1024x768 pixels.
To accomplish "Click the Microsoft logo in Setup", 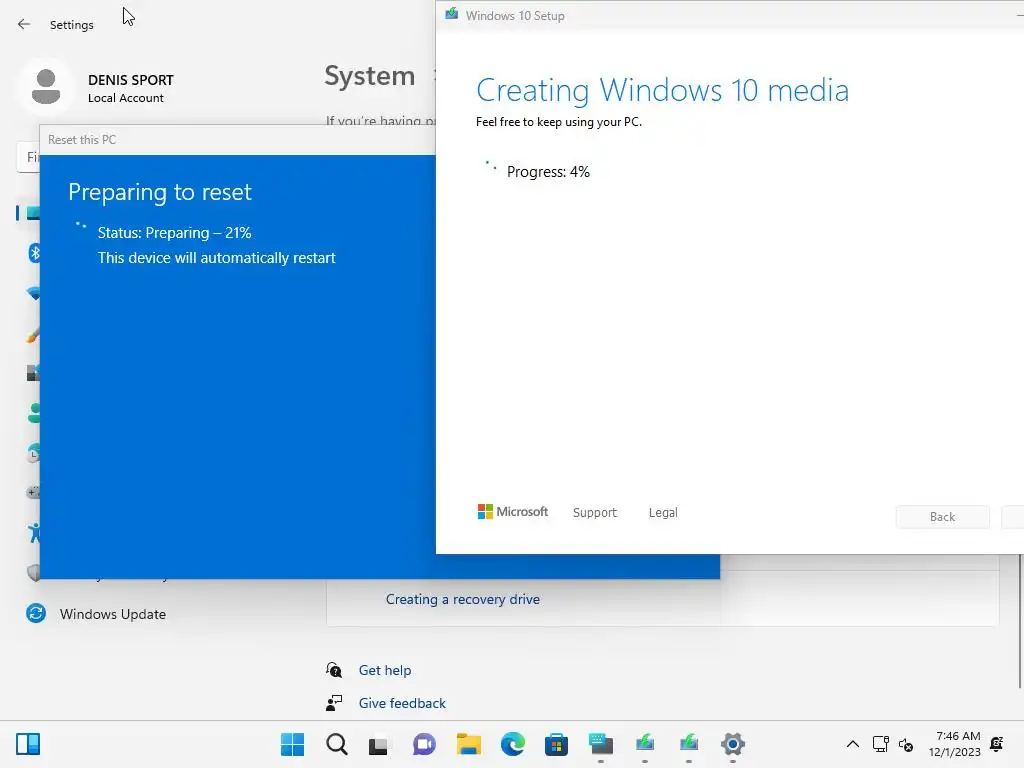I will (x=513, y=512).
